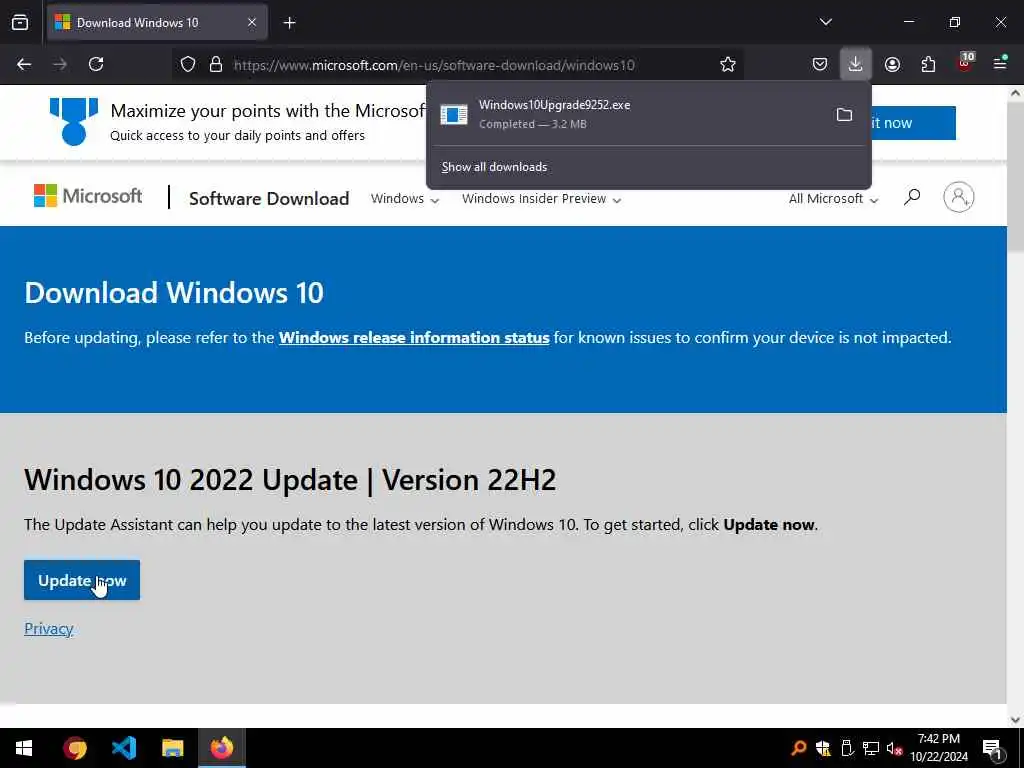Open the muted volume tray icon
This screenshot has width=1024, height=768.
(x=894, y=748)
